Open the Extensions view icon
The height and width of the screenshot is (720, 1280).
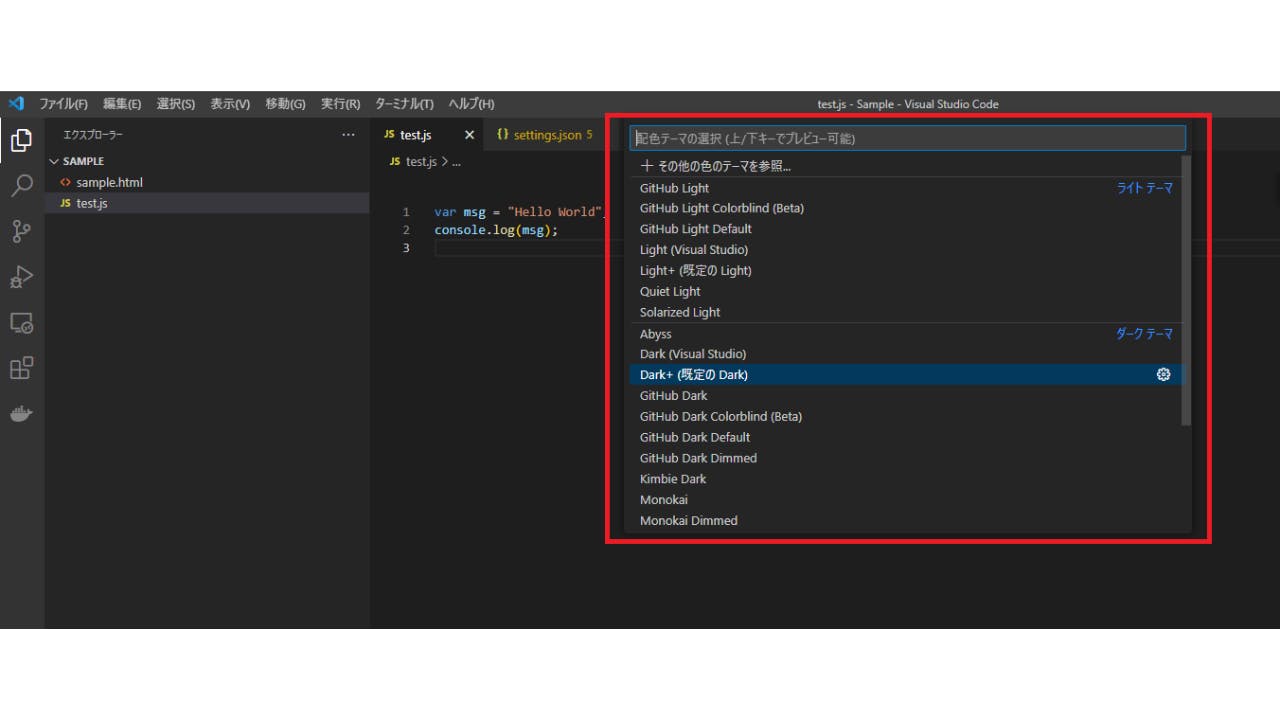point(21,368)
